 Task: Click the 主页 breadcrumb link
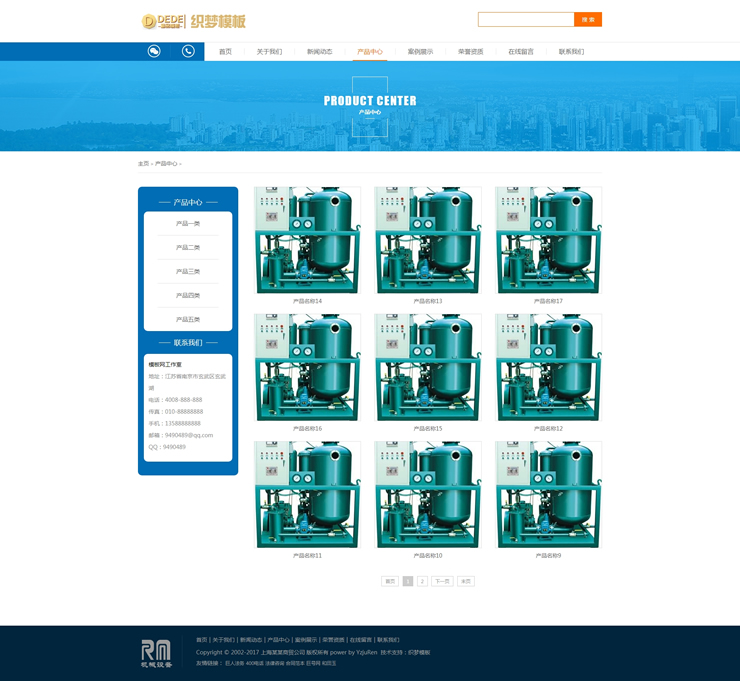pyautogui.click(x=143, y=164)
